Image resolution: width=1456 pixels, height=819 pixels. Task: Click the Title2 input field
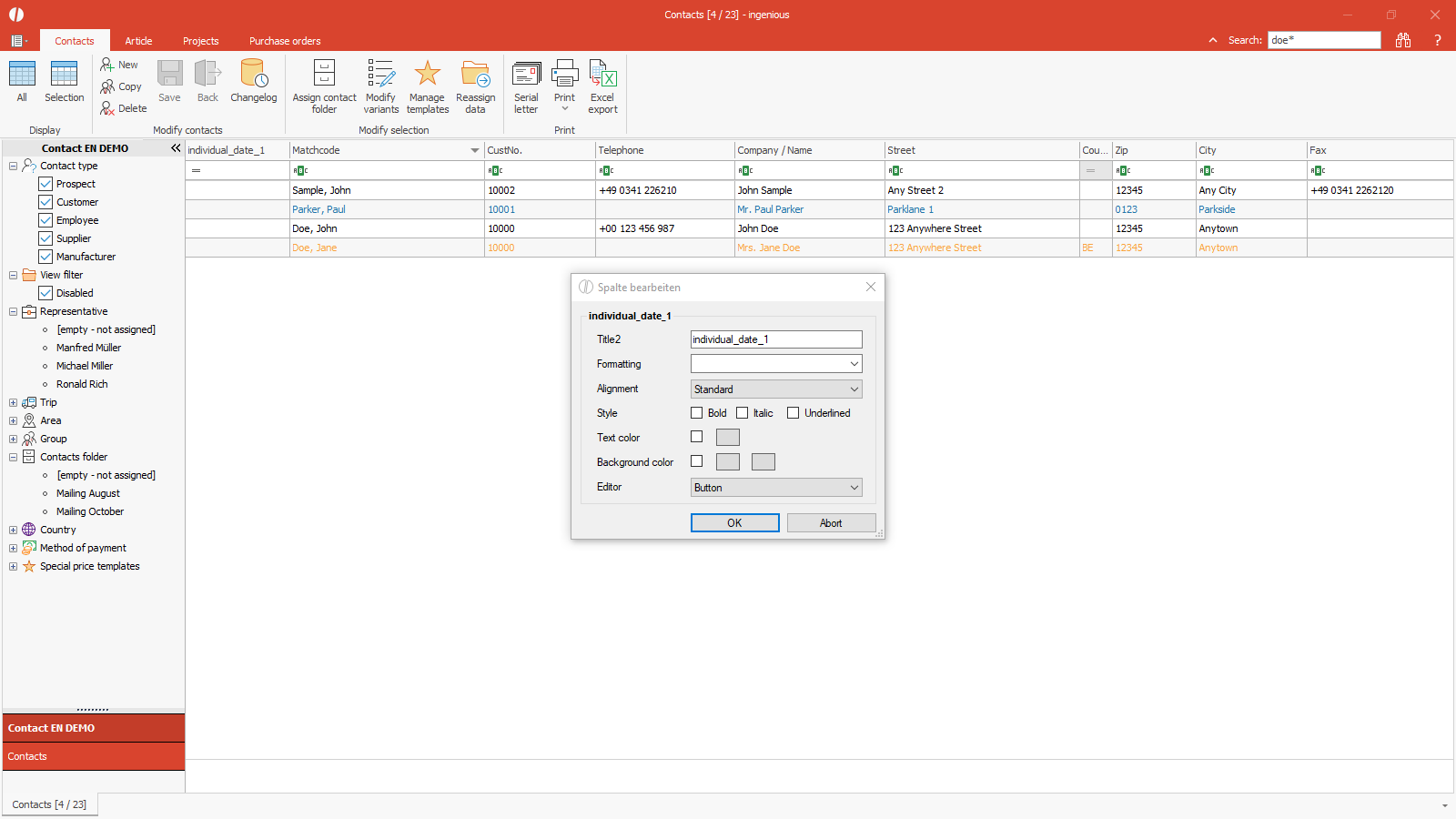pyautogui.click(x=775, y=339)
